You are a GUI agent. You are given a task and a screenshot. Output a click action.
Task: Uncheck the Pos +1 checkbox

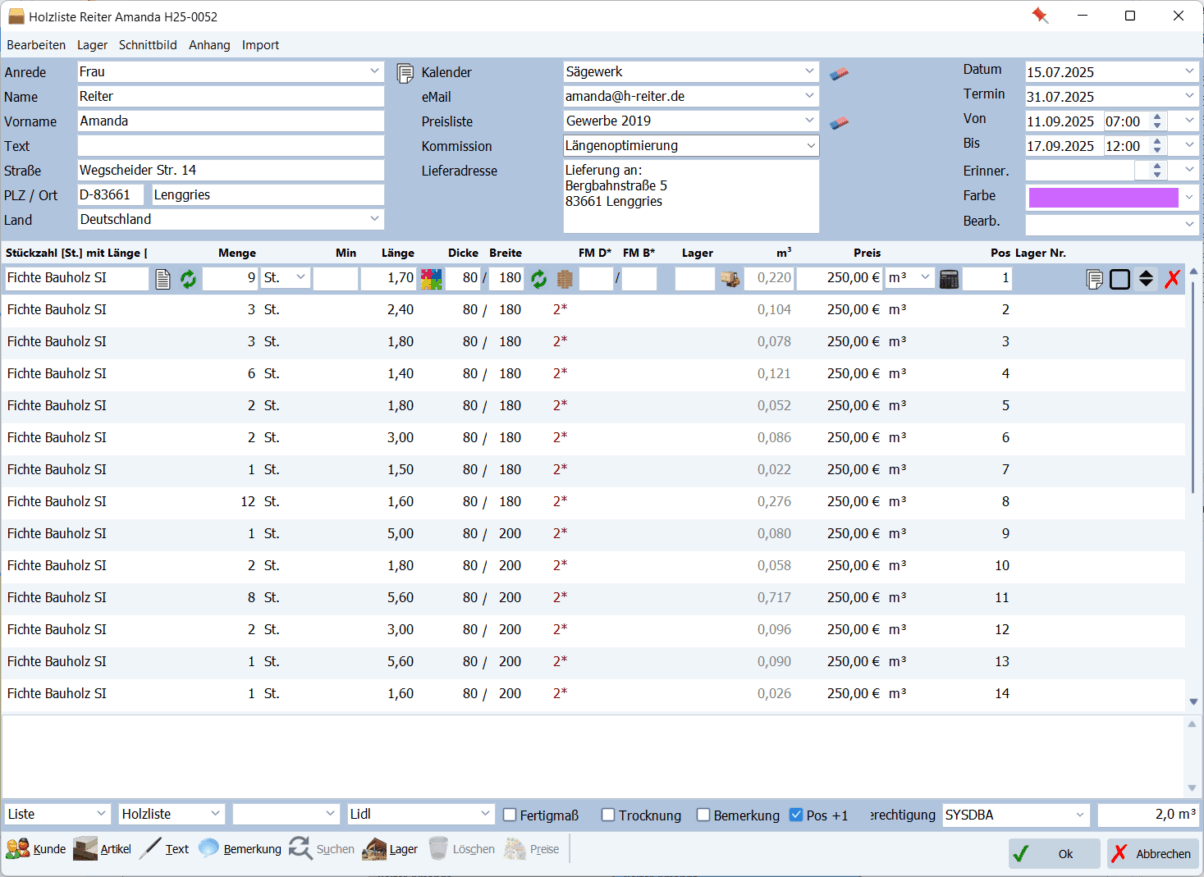[796, 815]
